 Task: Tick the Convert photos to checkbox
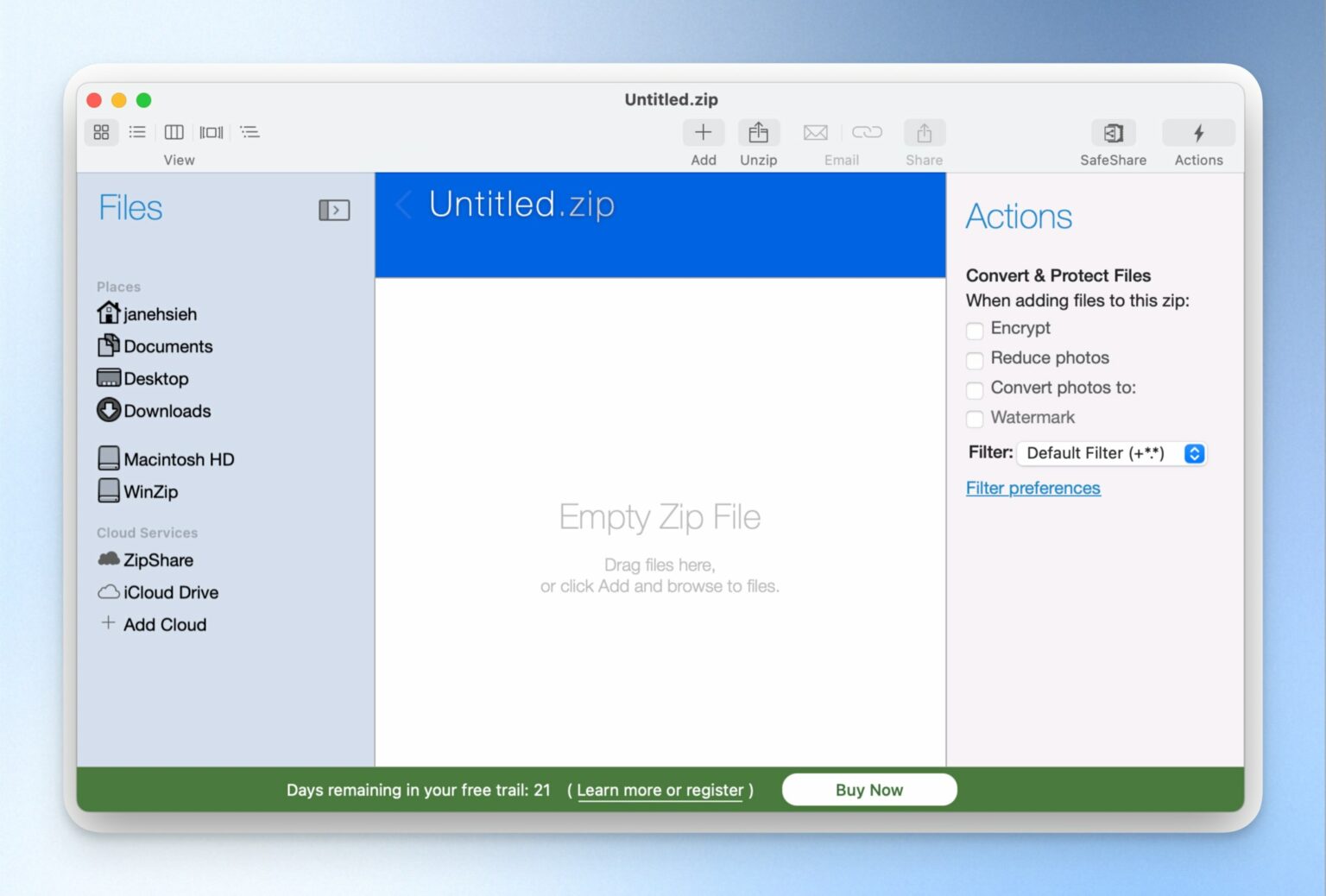(975, 389)
